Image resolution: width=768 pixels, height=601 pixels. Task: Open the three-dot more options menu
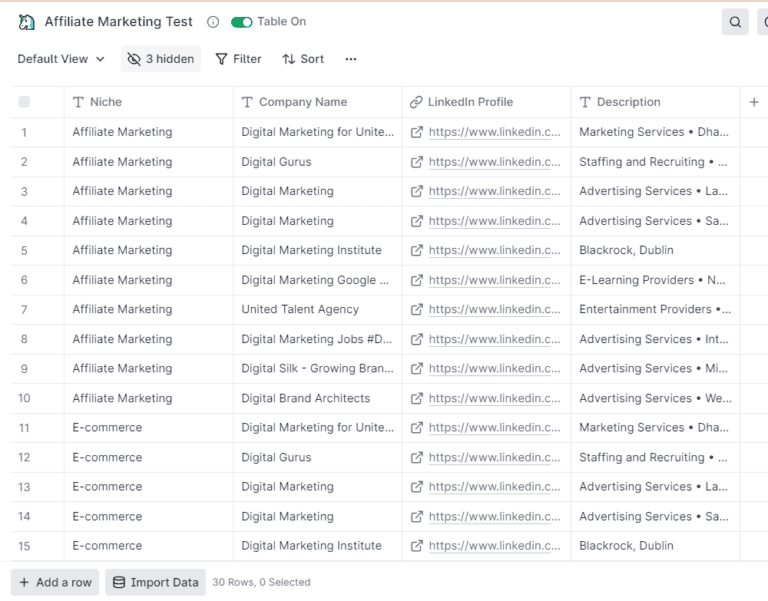point(350,59)
